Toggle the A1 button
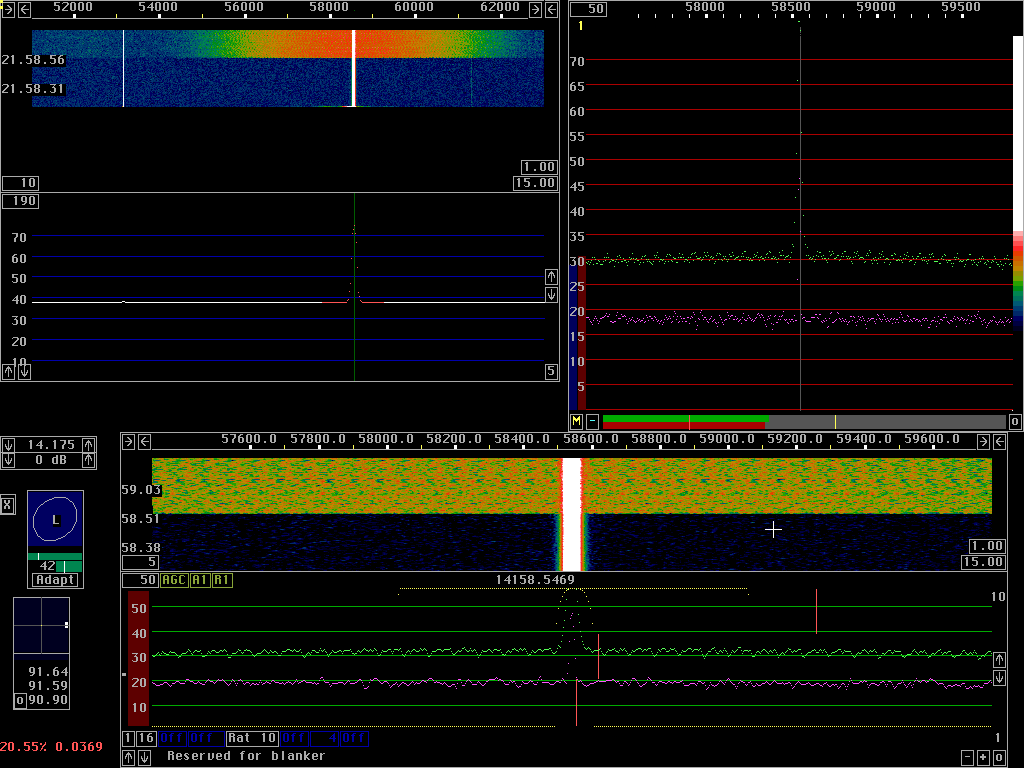Image resolution: width=1024 pixels, height=768 pixels. (200, 580)
